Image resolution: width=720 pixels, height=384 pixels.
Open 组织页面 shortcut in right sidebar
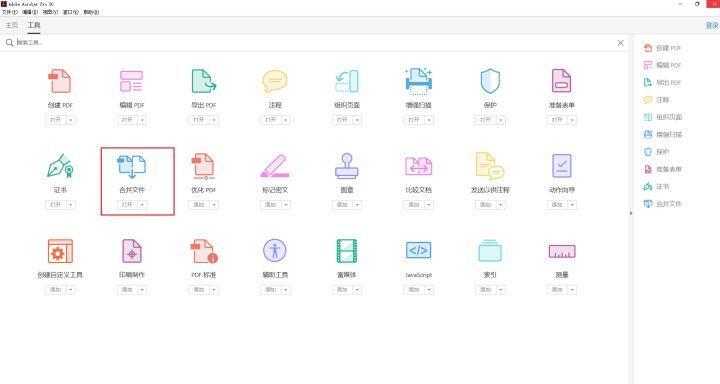(663, 117)
